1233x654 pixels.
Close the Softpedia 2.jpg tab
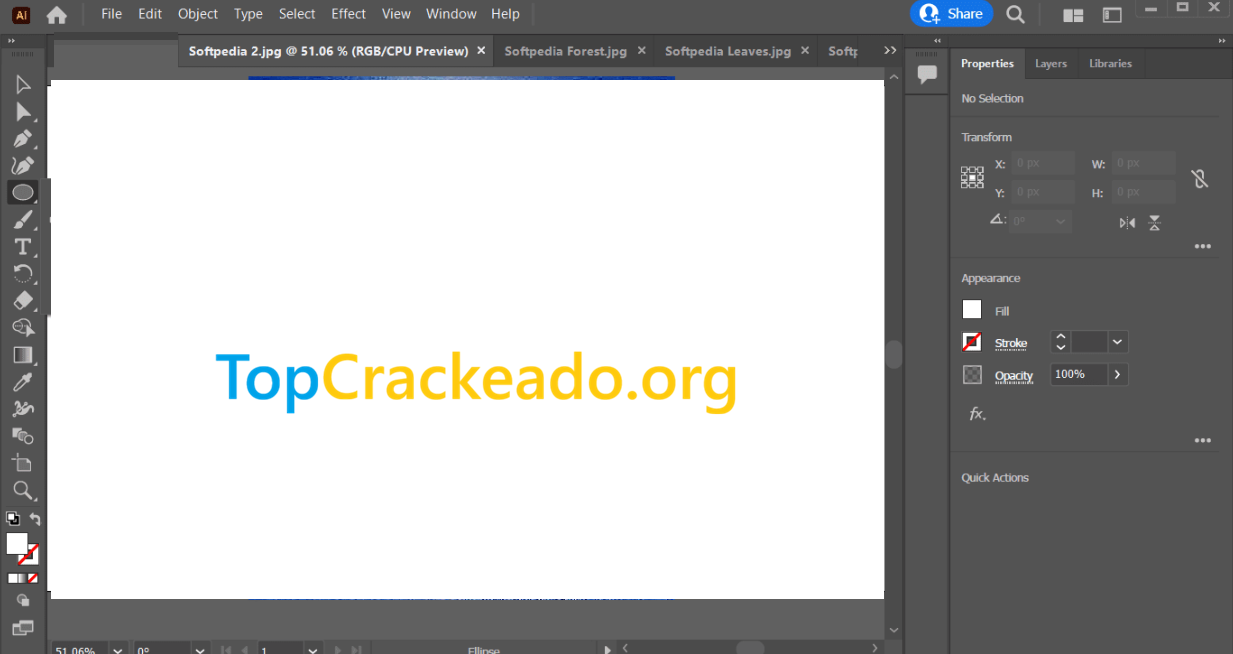tap(481, 50)
